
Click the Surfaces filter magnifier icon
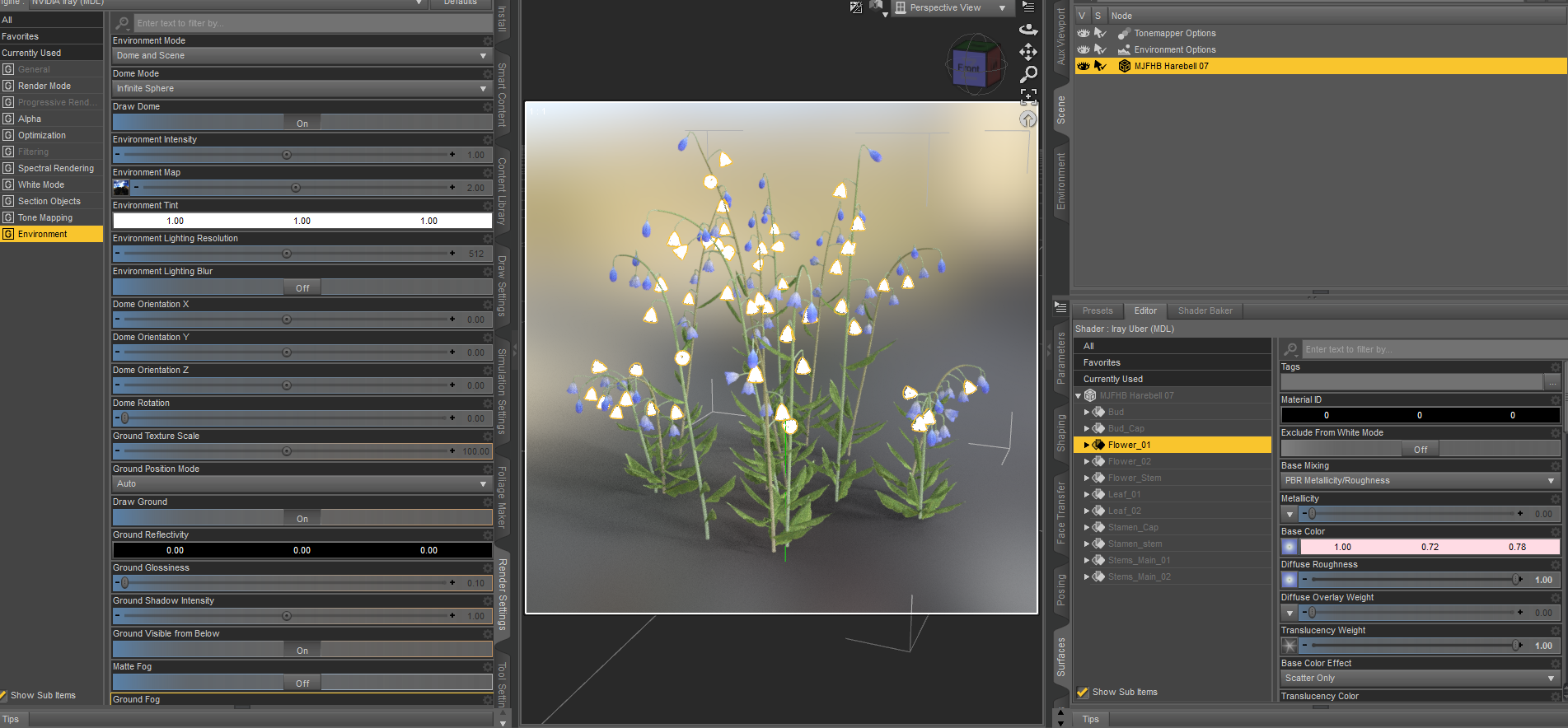pyautogui.click(x=1291, y=349)
